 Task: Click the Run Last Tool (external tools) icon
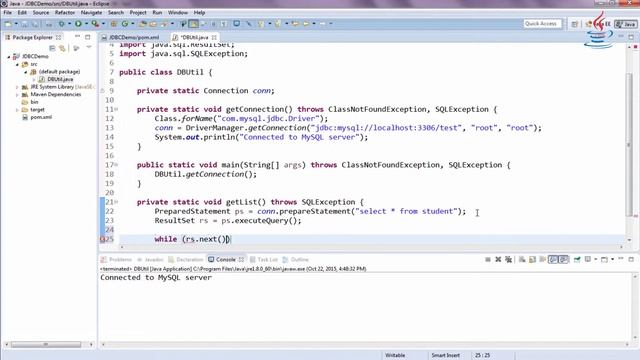pyautogui.click(x=95, y=24)
